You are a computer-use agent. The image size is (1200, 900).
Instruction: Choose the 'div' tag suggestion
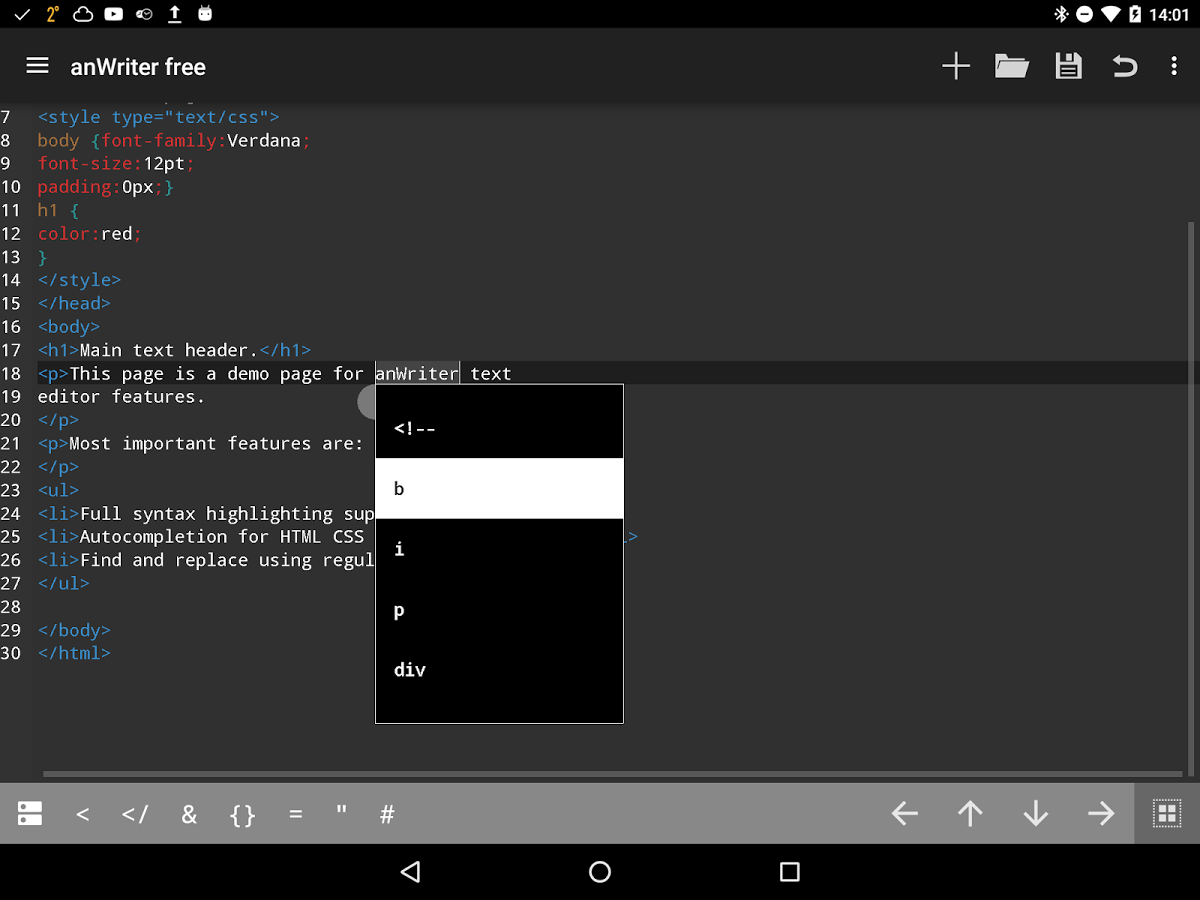click(x=499, y=670)
